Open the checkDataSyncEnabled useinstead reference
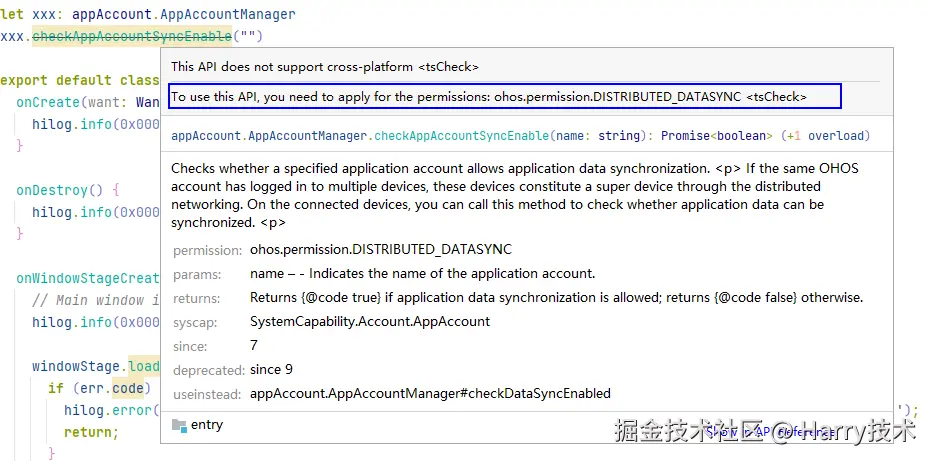Screen dimensions: 932x461 click(430, 393)
